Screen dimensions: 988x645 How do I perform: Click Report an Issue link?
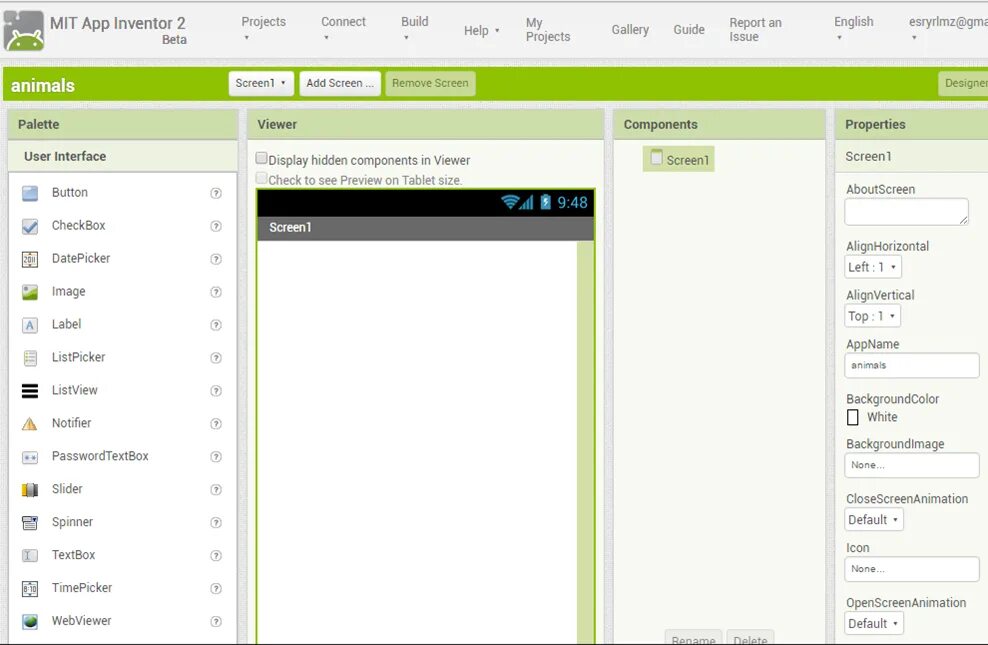point(755,30)
